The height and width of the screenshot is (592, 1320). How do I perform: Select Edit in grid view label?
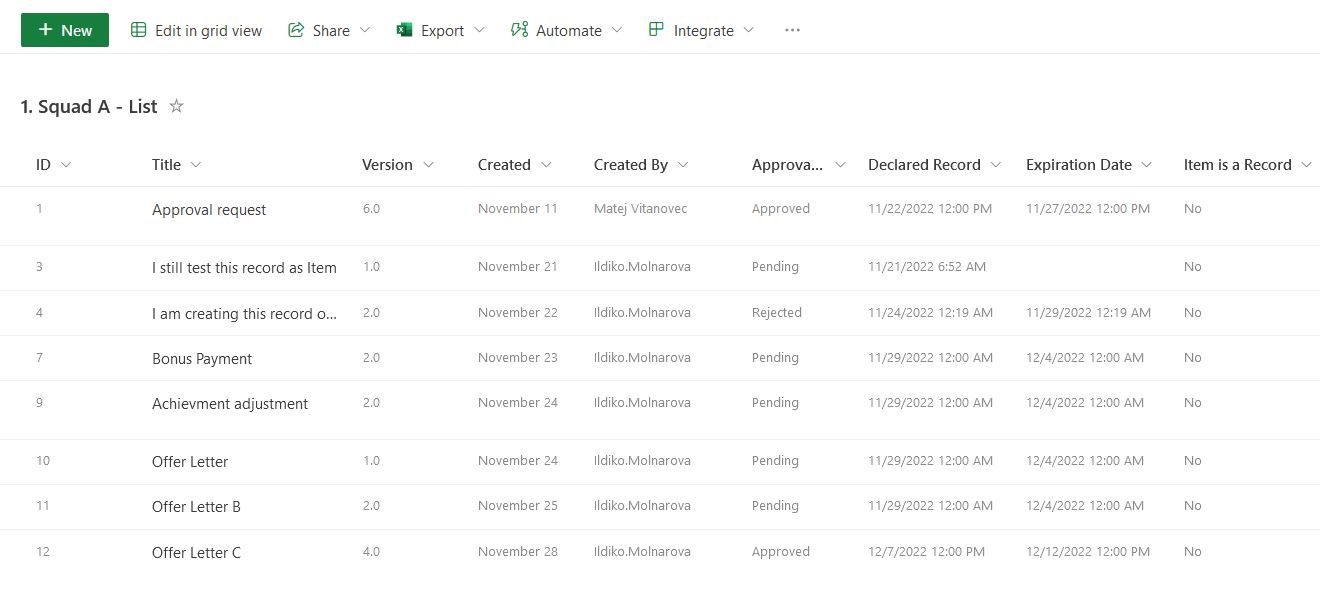pyautogui.click(x=208, y=31)
